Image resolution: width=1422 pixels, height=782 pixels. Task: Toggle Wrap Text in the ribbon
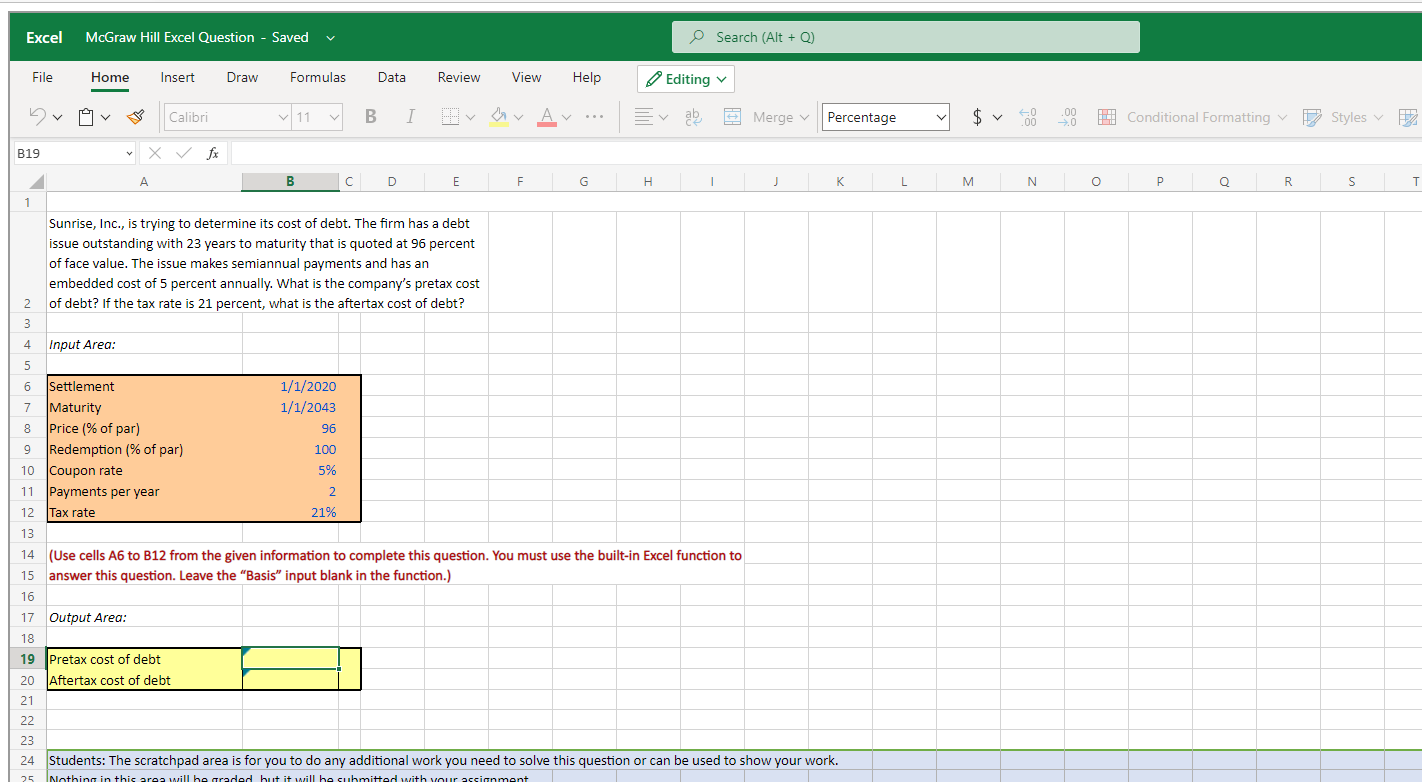point(693,116)
